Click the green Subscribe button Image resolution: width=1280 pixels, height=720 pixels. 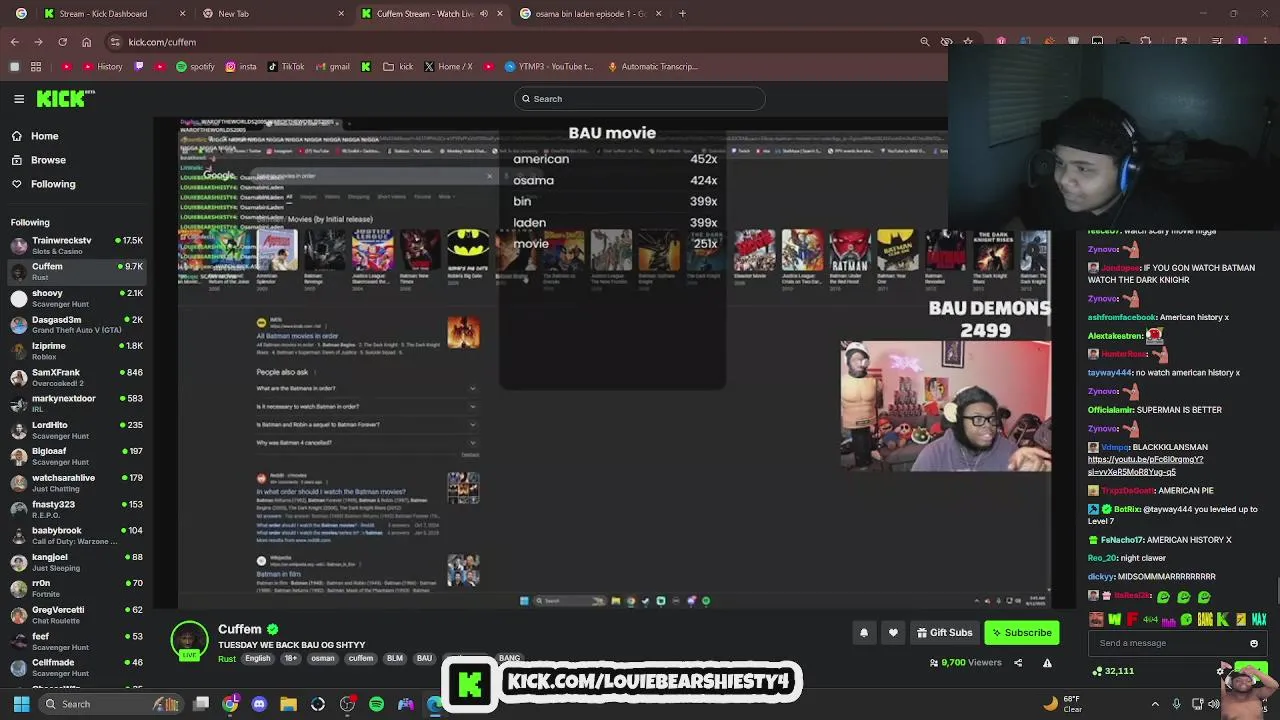coord(1021,633)
